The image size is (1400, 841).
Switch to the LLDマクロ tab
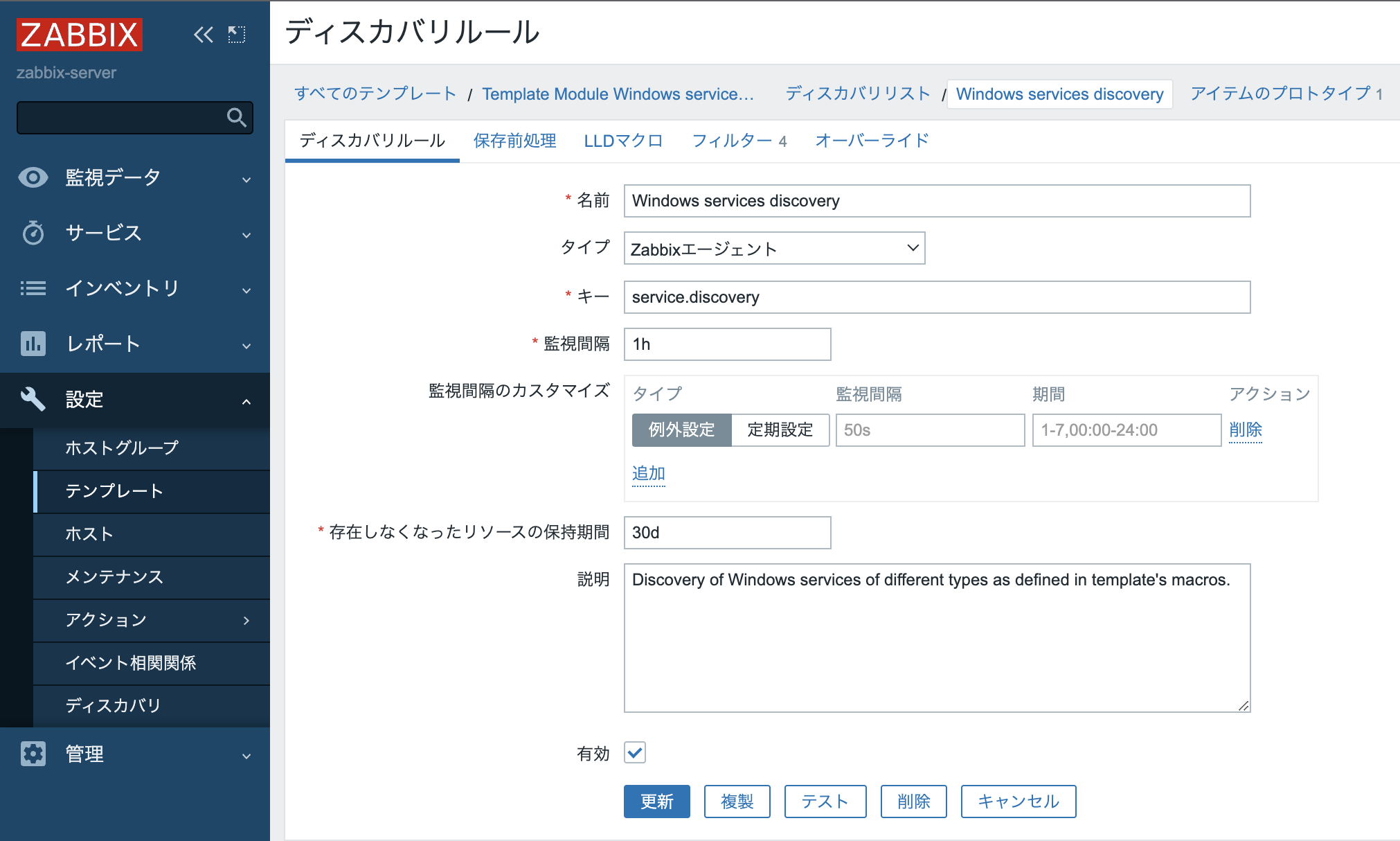[x=622, y=141]
